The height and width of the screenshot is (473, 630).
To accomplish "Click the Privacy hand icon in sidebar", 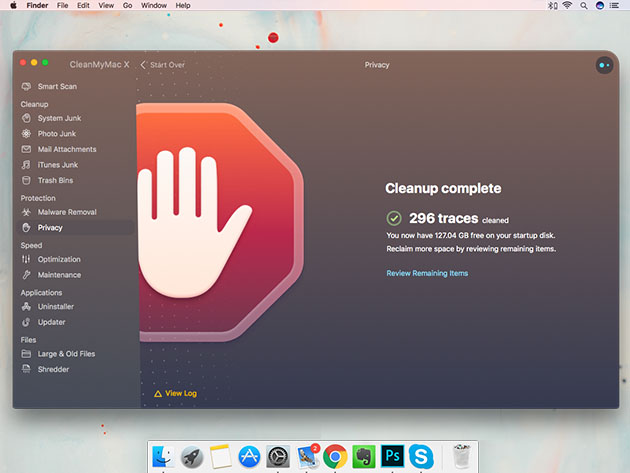I will (x=26, y=227).
